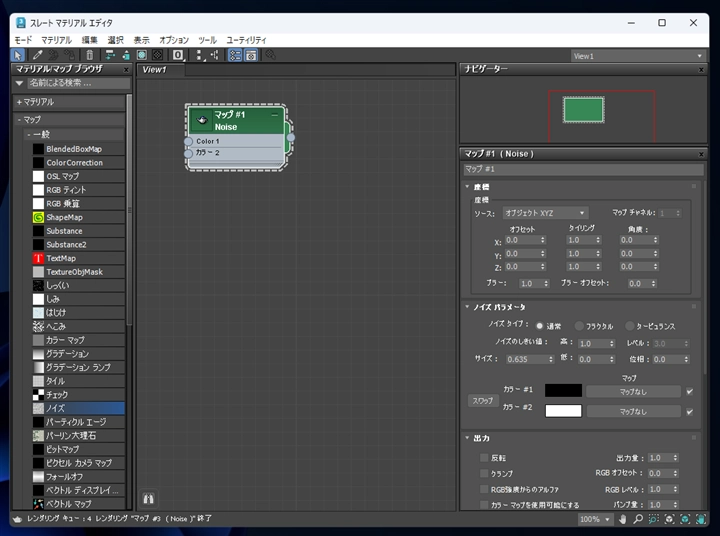Open Material ID Channel flyout button

click(178, 55)
